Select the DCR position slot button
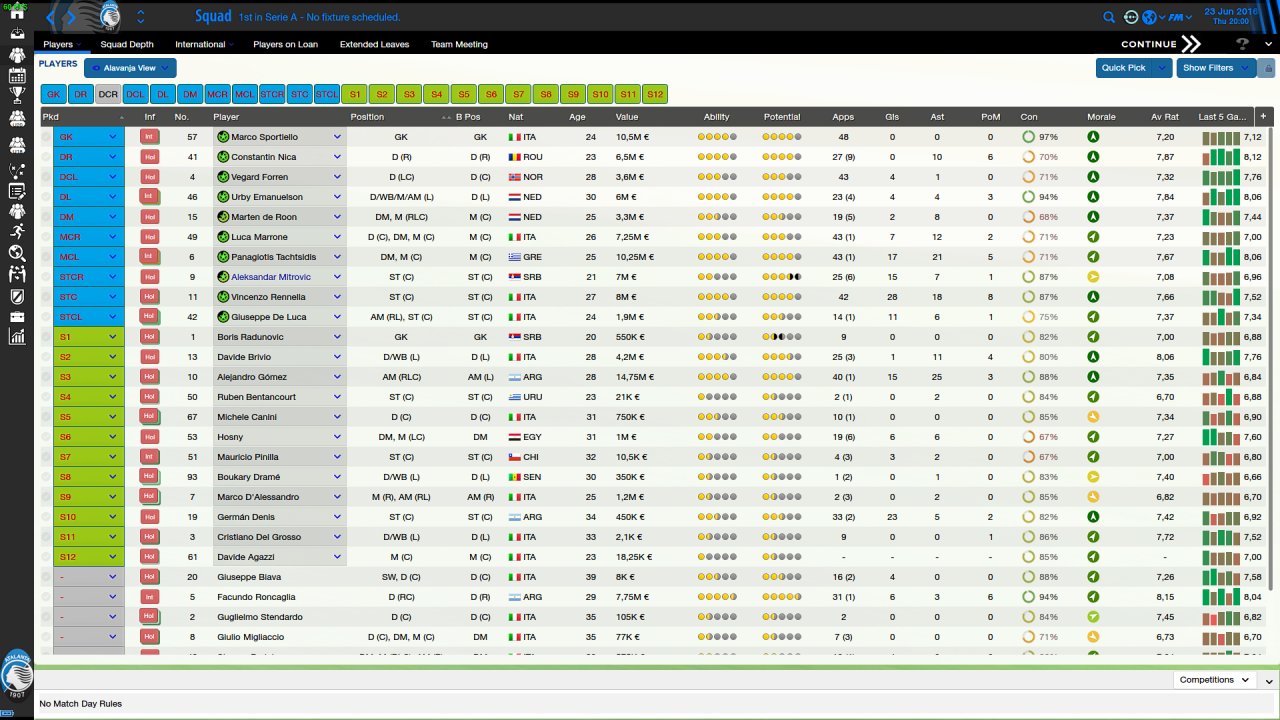Screen dimensions: 1280x720 click(x=108, y=94)
